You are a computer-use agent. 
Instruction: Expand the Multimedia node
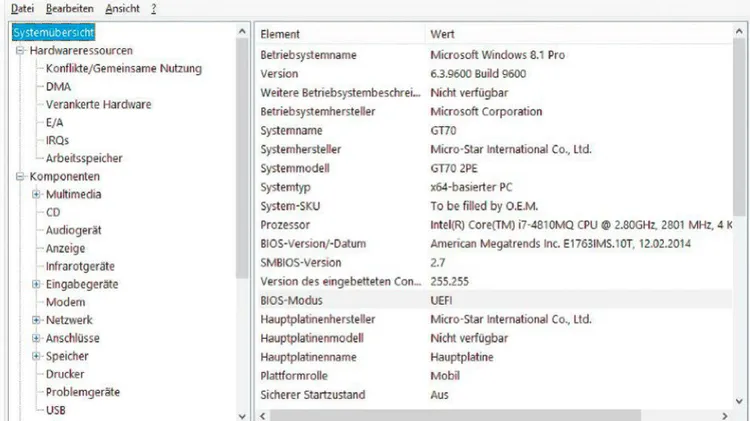[36, 194]
